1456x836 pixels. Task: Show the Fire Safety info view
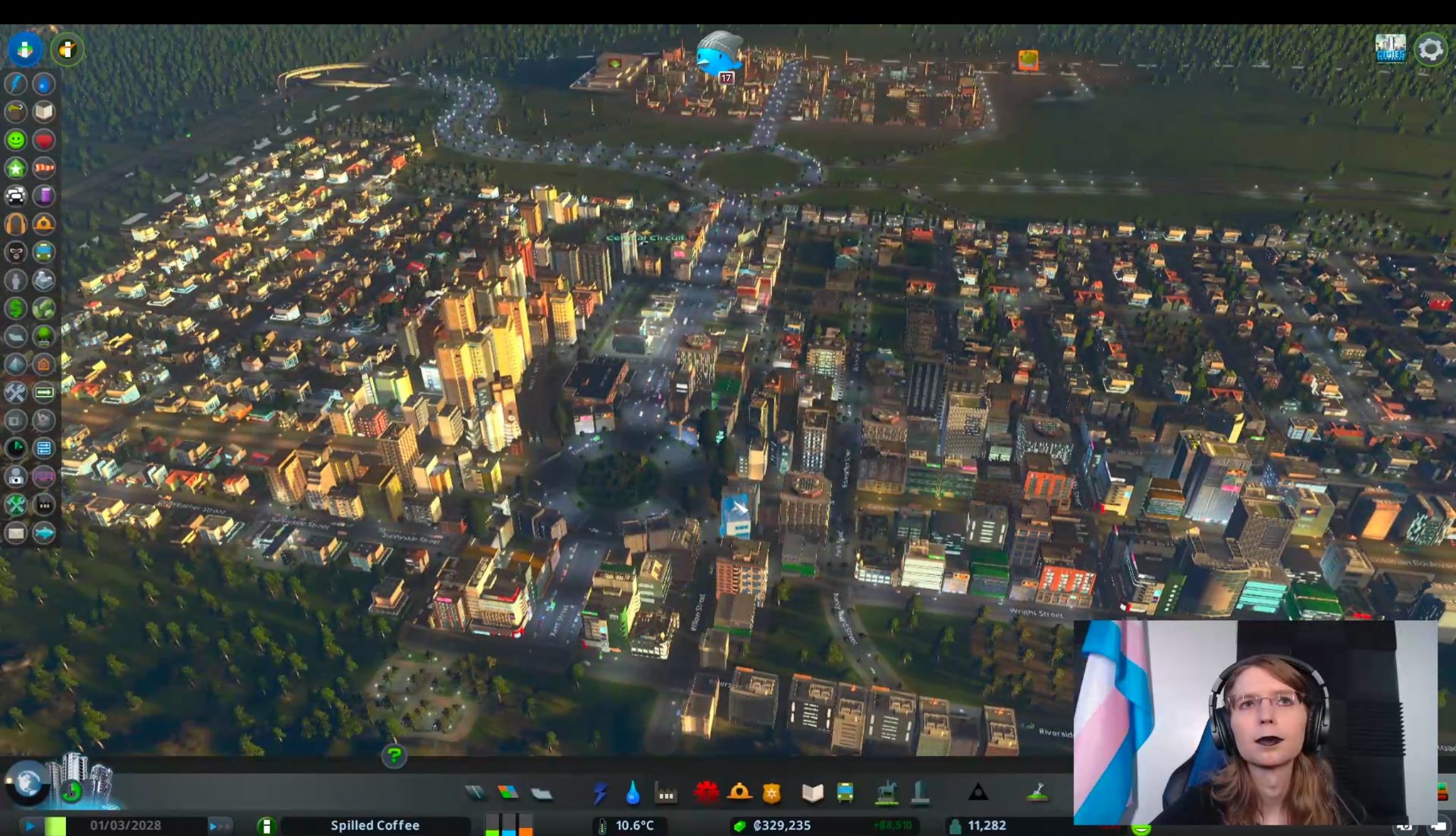[x=44, y=224]
